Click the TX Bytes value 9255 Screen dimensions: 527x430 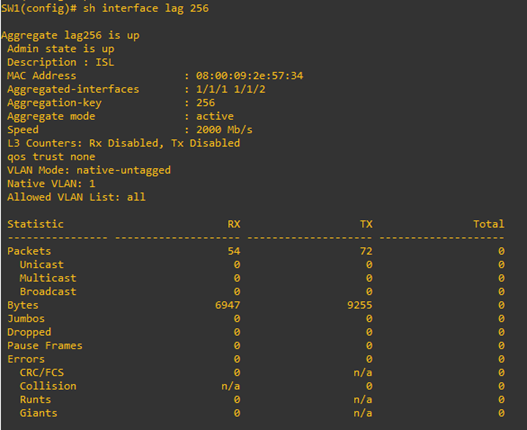pos(360,305)
